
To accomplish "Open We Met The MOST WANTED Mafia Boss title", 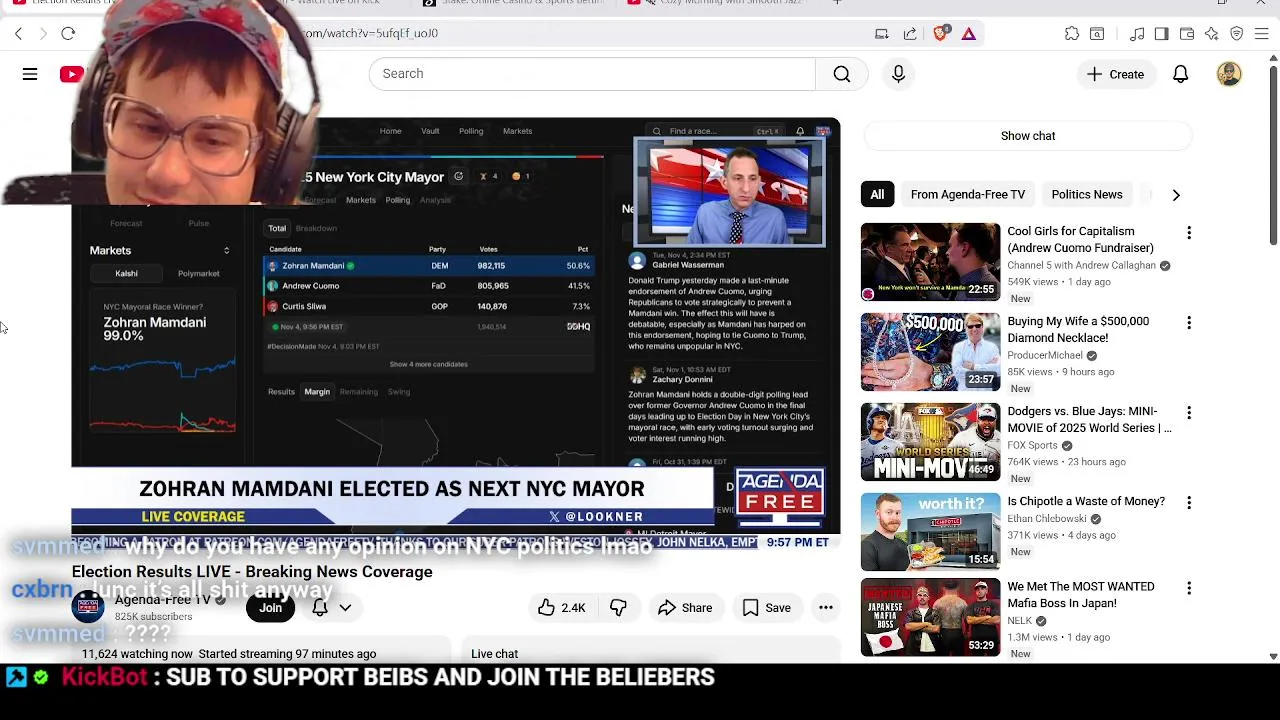I will [1080, 595].
